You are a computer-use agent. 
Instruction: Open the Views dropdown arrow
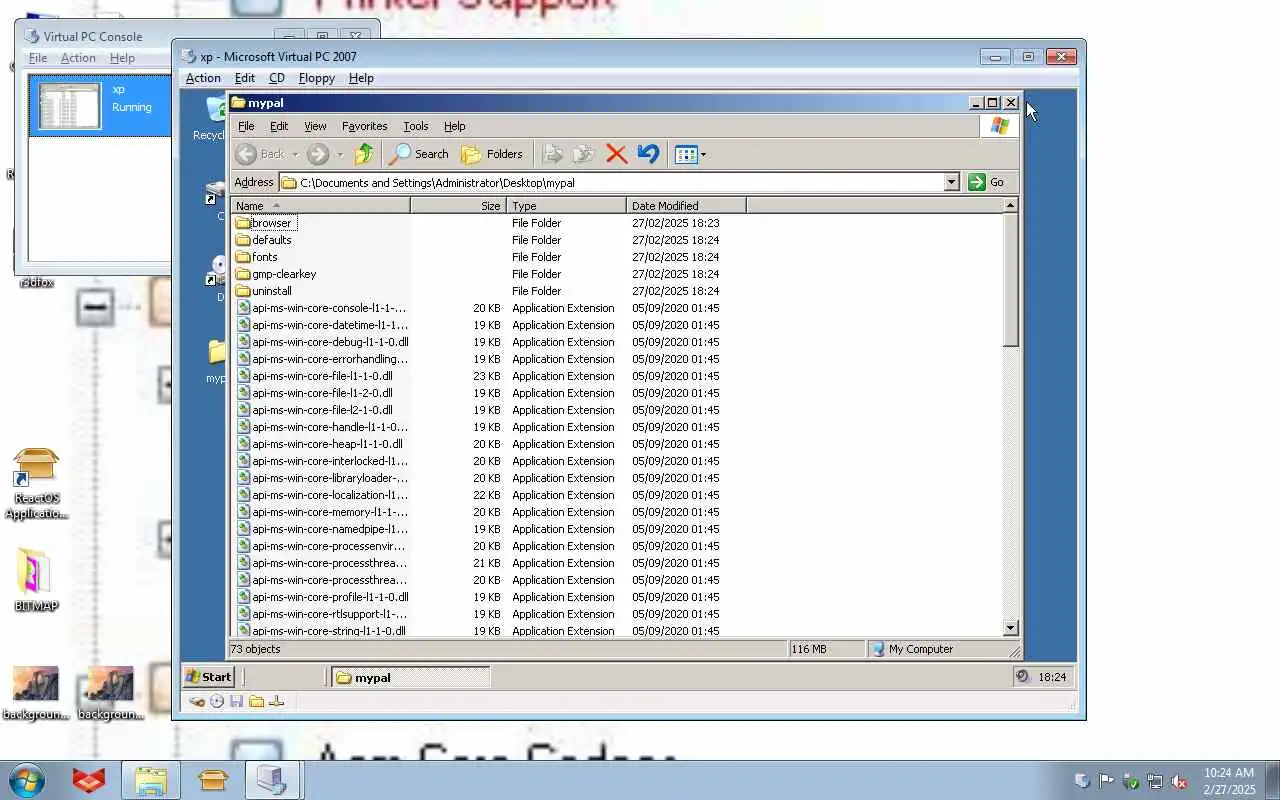[703, 154]
